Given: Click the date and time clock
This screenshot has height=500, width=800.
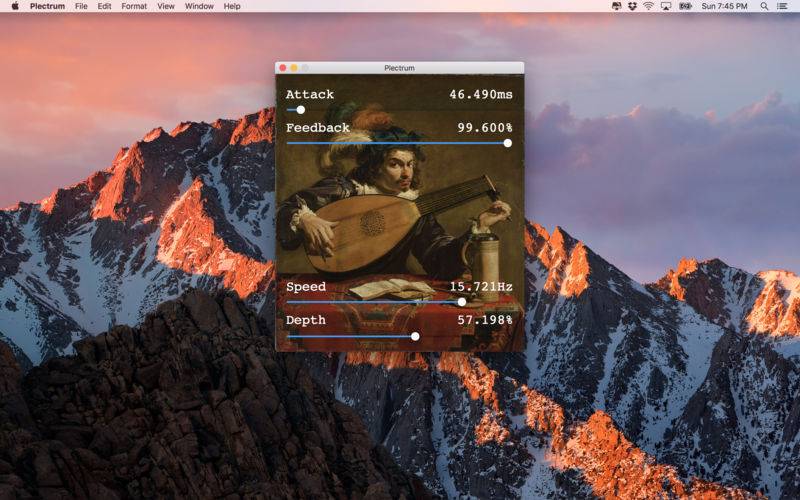Looking at the screenshot, I should (724, 6).
